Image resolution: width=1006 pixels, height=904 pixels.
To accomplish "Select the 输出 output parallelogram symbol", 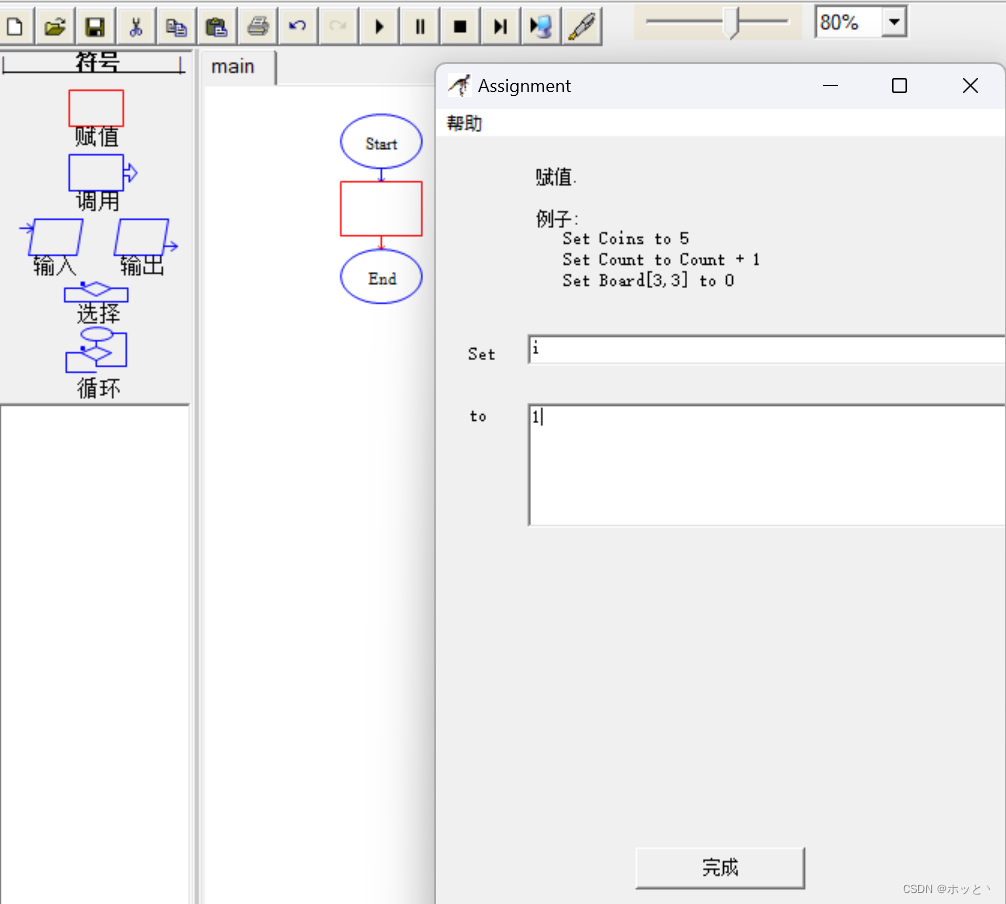I will click(x=145, y=237).
